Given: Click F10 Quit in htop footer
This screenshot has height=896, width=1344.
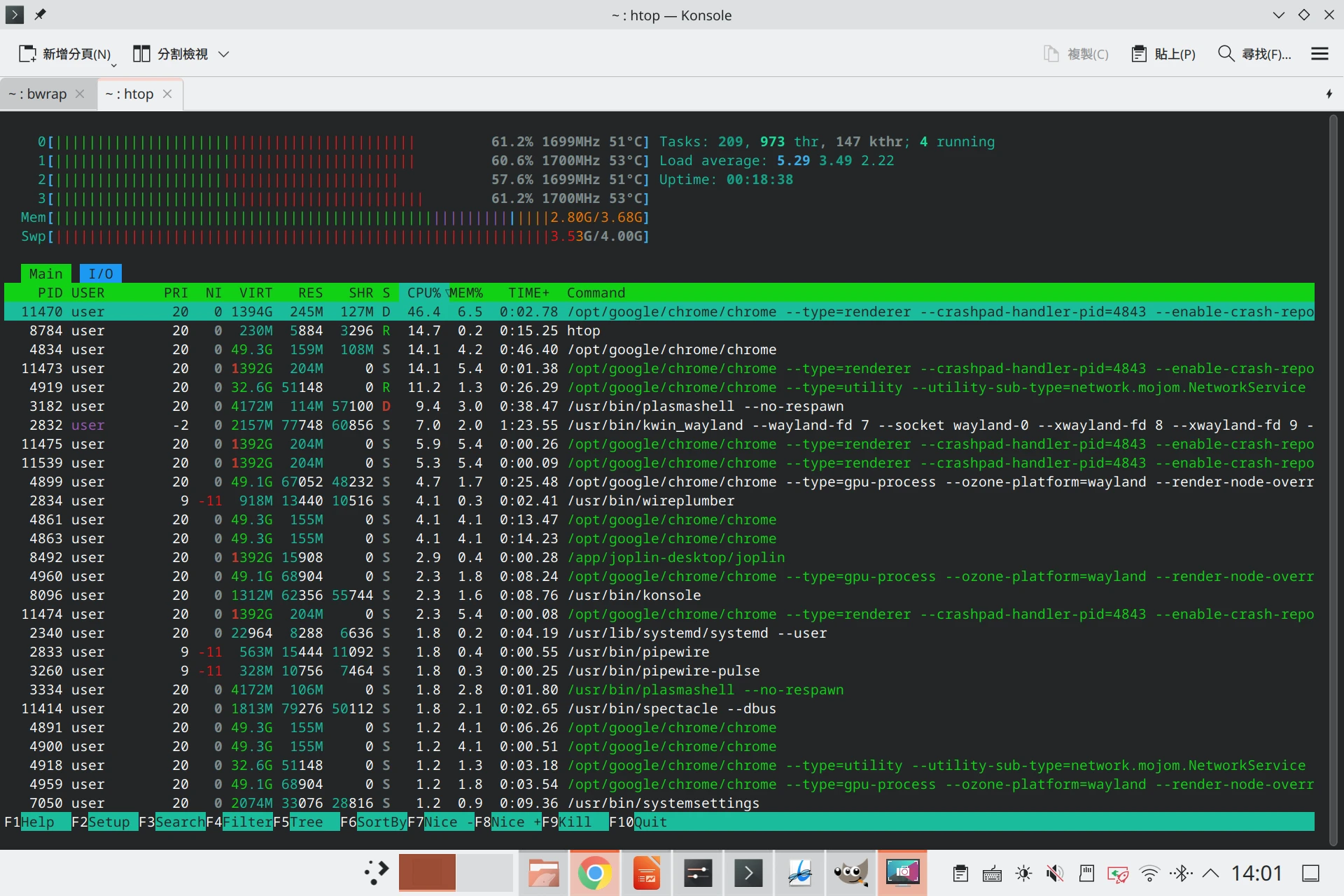Looking at the screenshot, I should 650,822.
